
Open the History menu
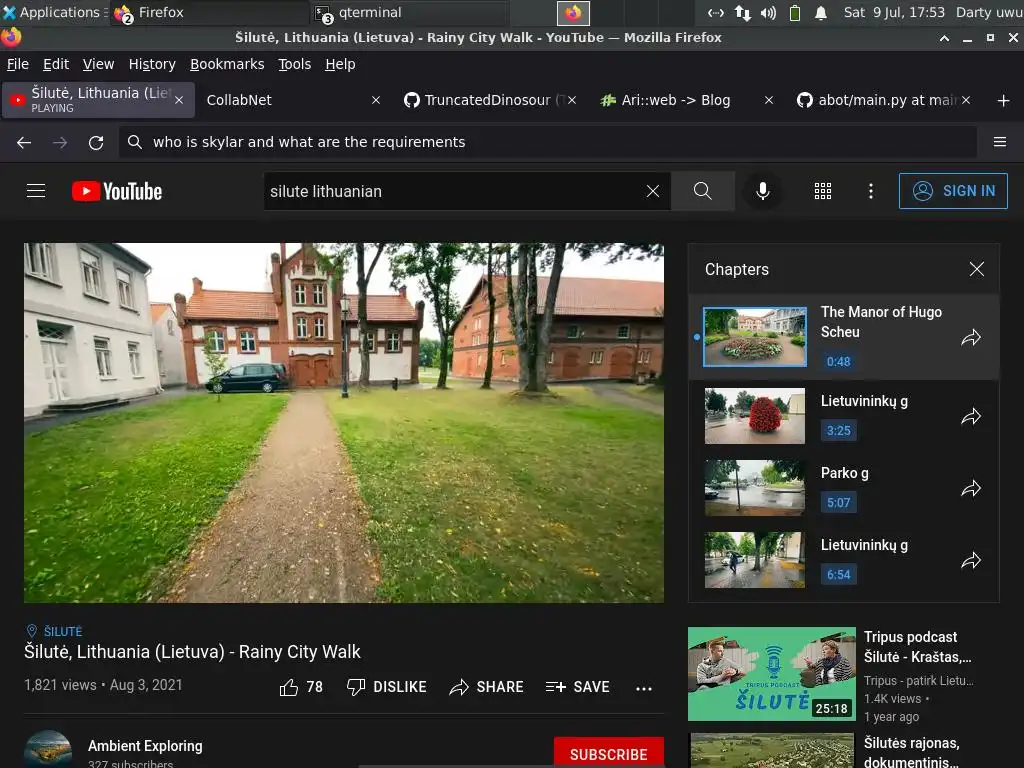click(x=152, y=64)
